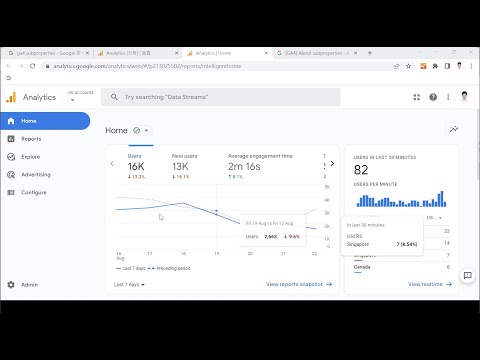
Task: Bookmark this page with star icon
Action: (x=408, y=66)
